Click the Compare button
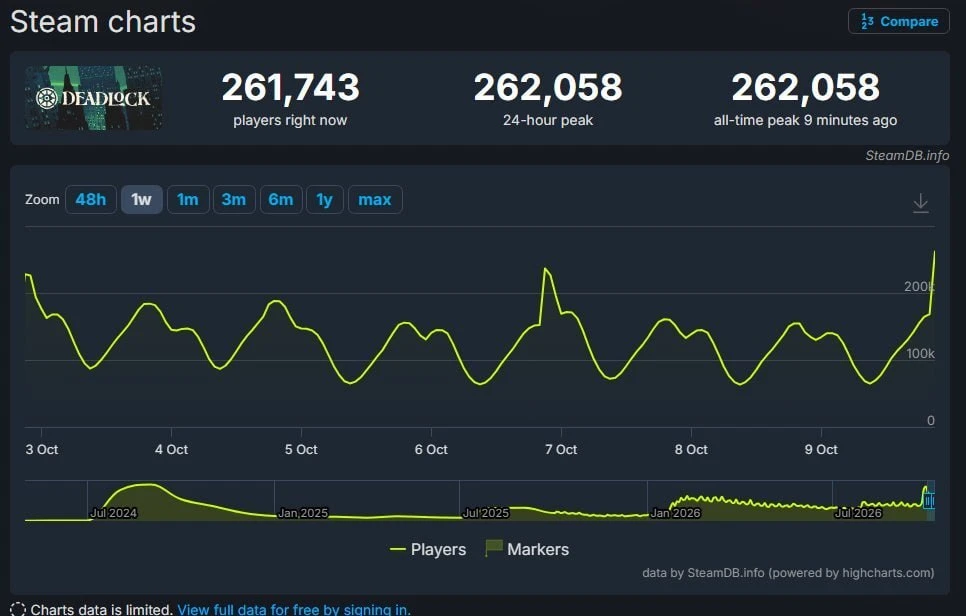Image resolution: width=966 pixels, height=616 pixels. (899, 22)
